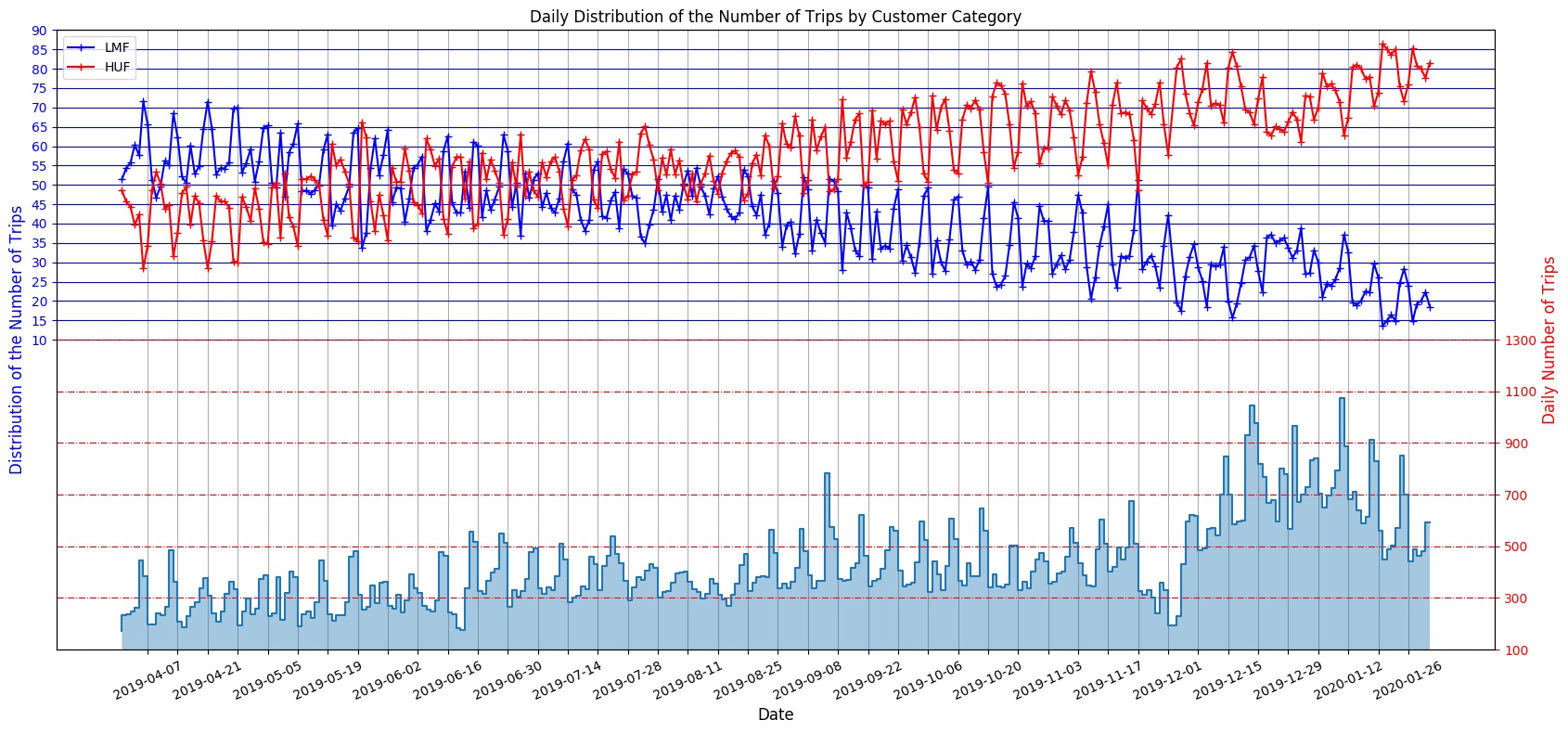Click the 'Date' x-axis label
The width and height of the screenshot is (1568, 733).
(776, 714)
